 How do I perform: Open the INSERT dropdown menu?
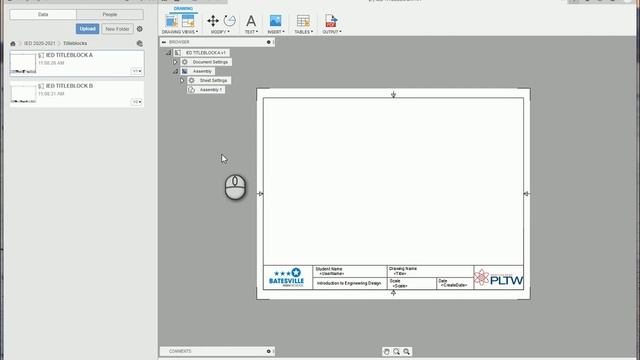276,32
